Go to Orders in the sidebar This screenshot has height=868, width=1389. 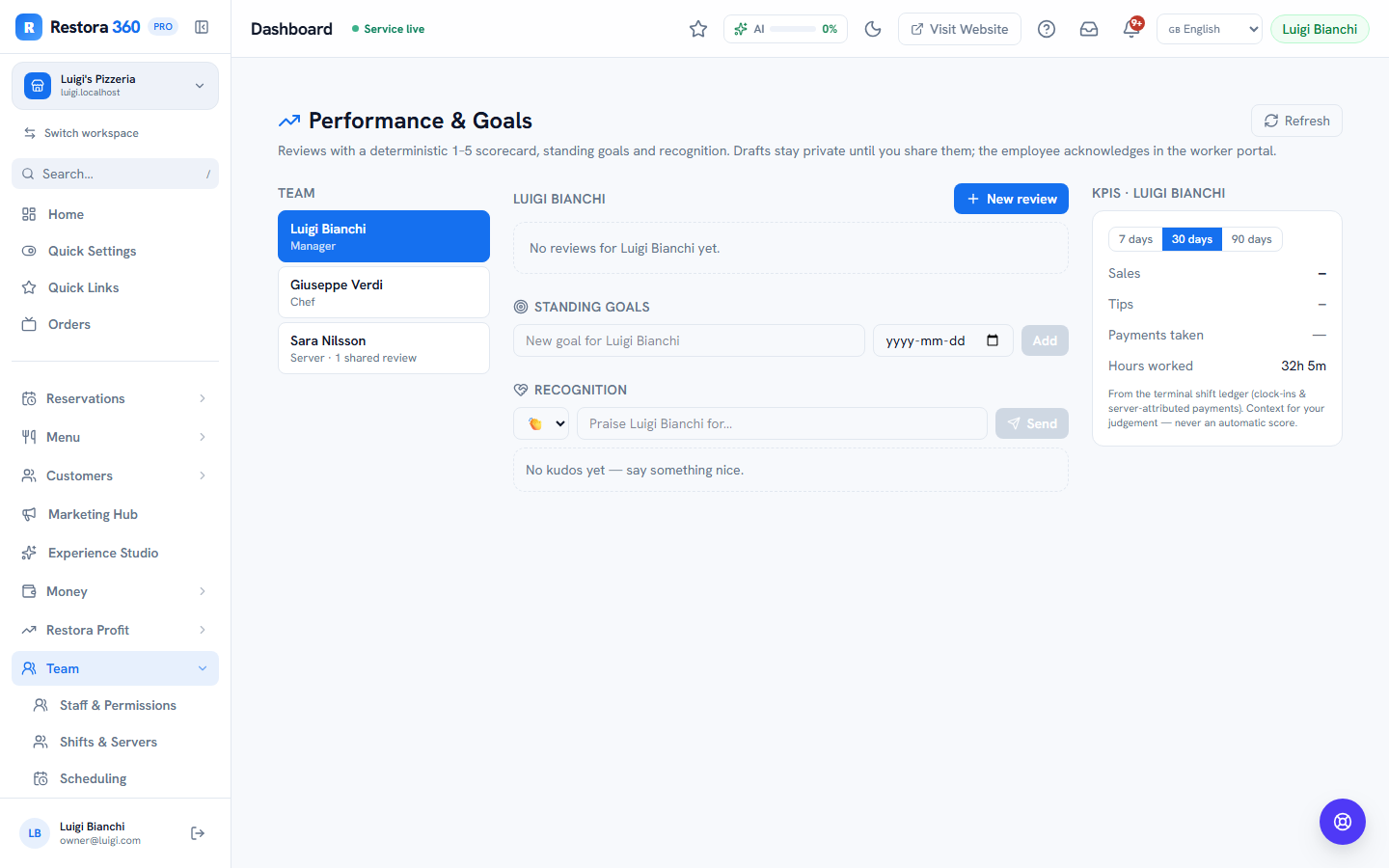pyautogui.click(x=115, y=324)
